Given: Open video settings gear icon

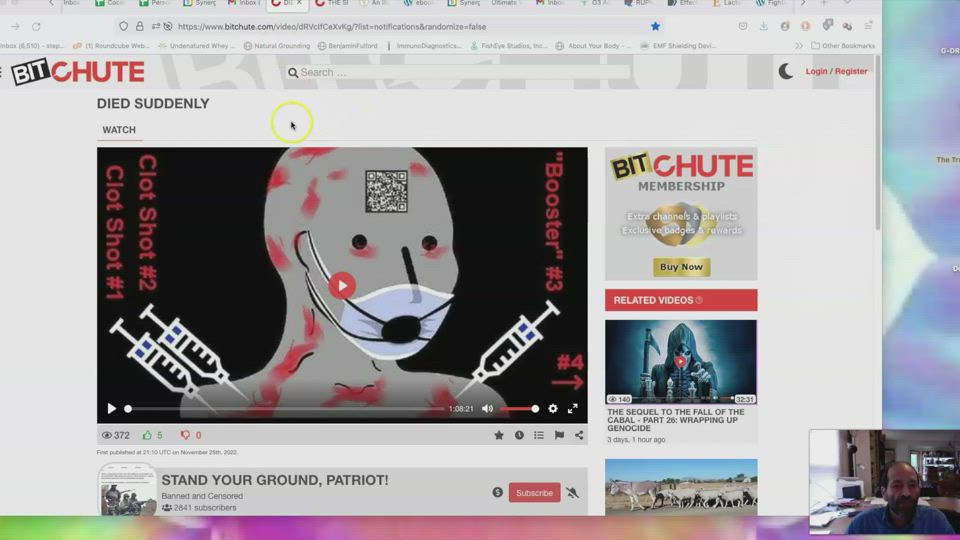Looking at the screenshot, I should coord(553,408).
